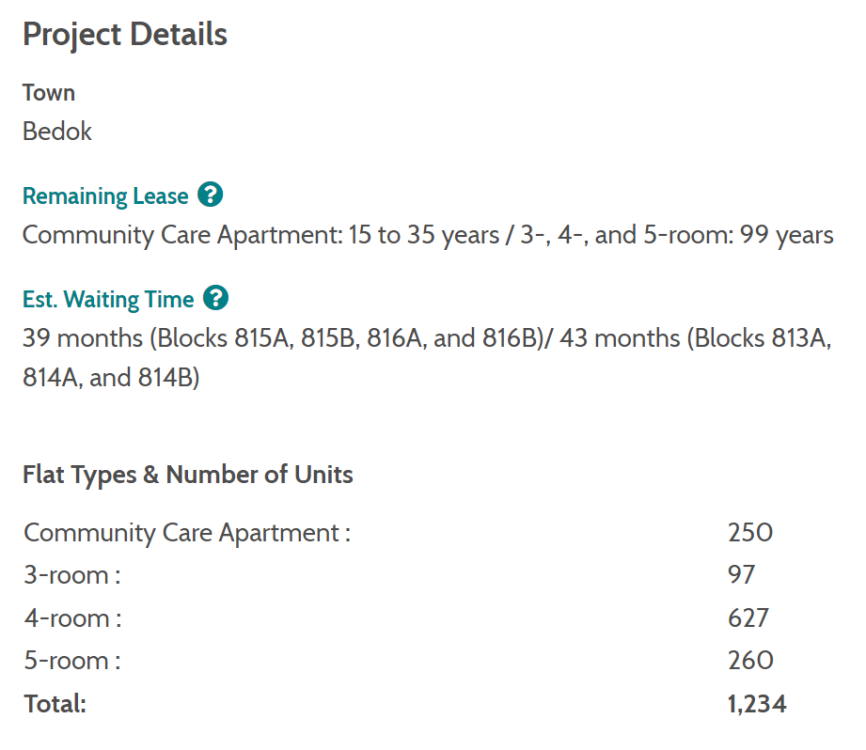Click the Community Care Apartment lease description text
This screenshot has width=866, height=750.
[x=427, y=236]
